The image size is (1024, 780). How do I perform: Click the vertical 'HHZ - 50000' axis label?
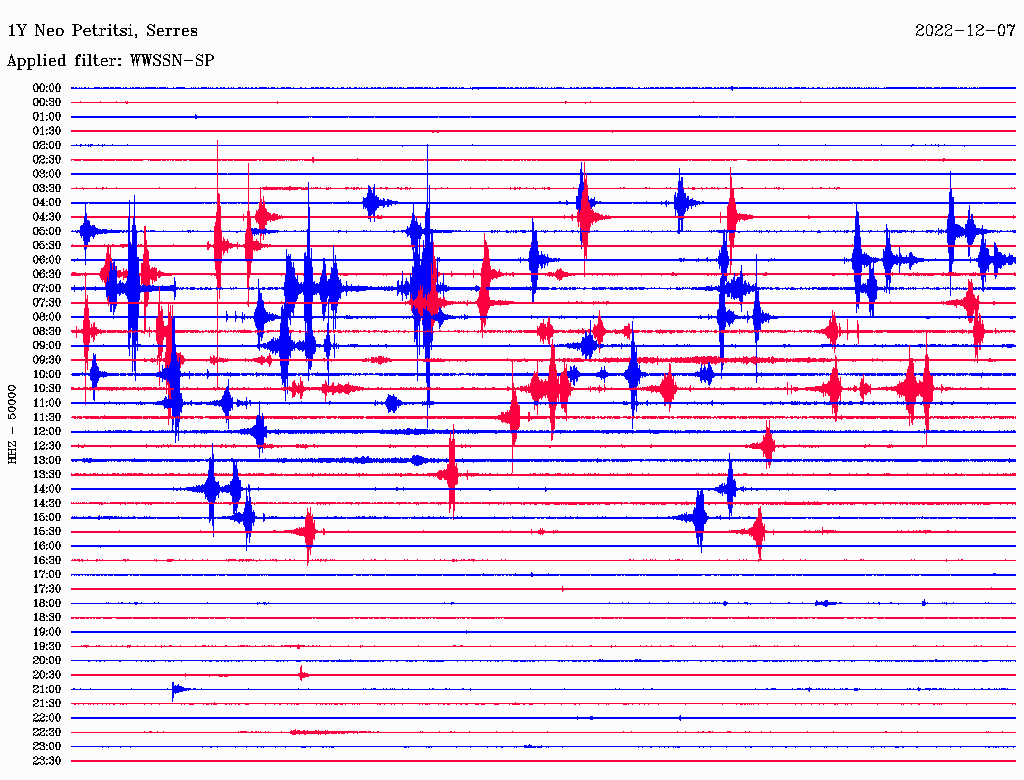point(13,423)
